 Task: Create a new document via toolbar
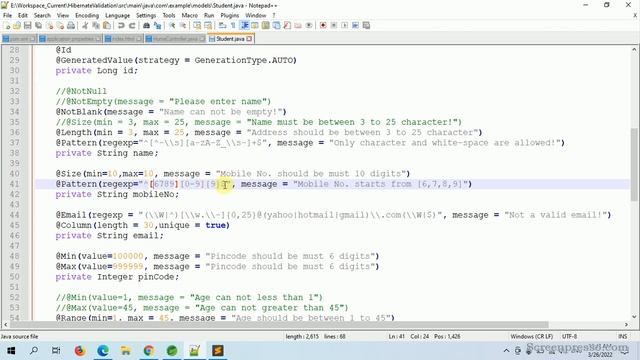tap(7, 25)
